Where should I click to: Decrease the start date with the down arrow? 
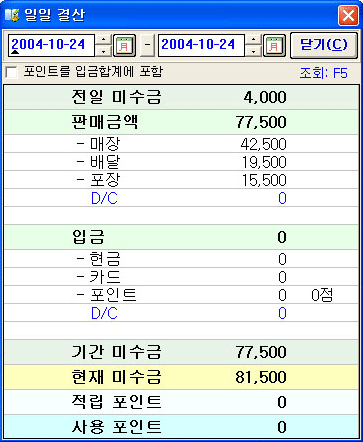pos(104,51)
